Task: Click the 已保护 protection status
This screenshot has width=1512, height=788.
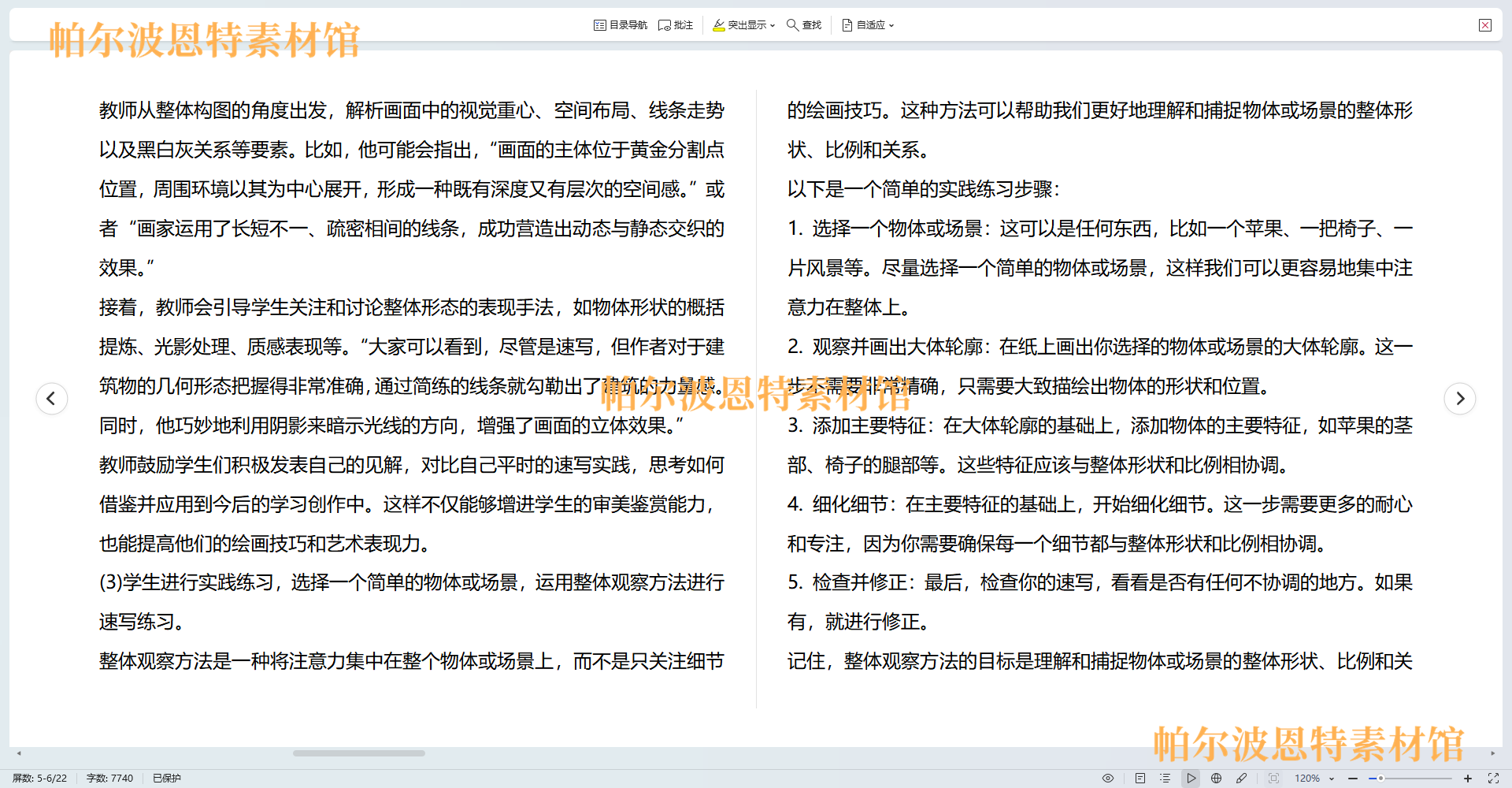Action: (167, 779)
